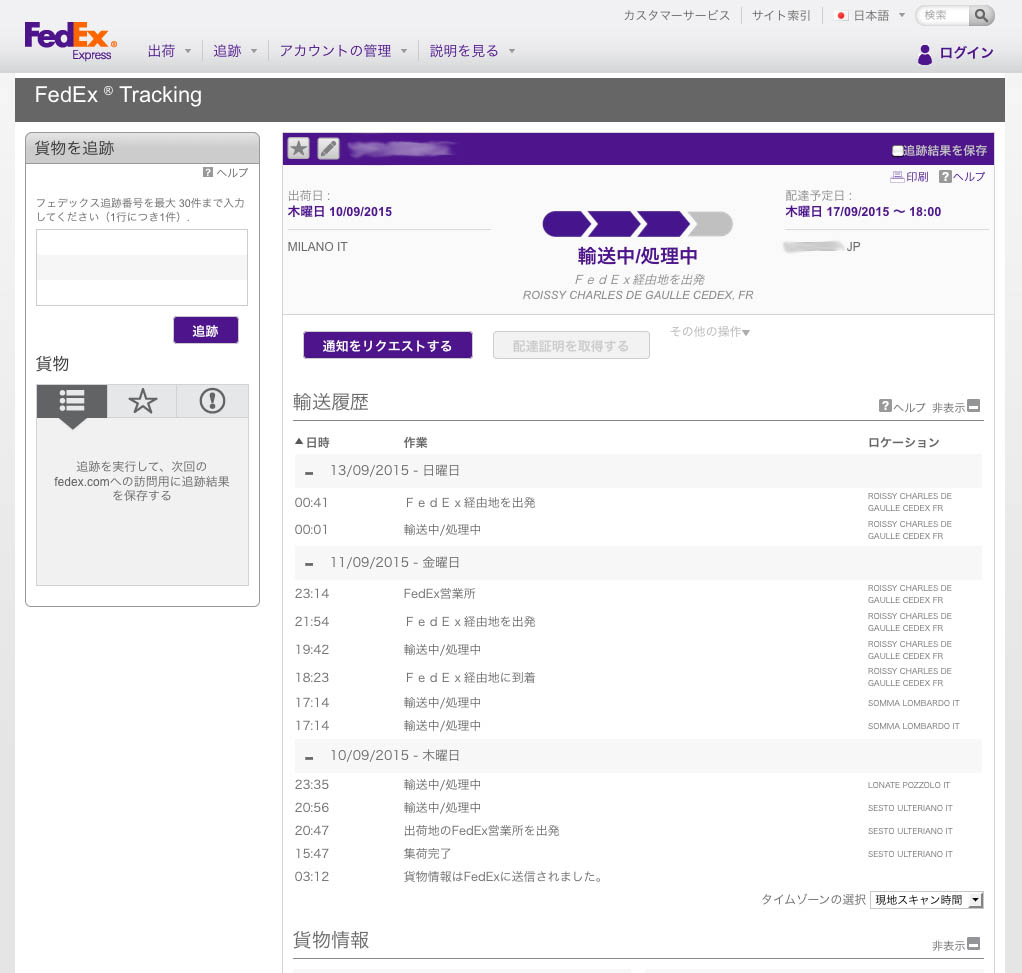This screenshot has height=973, width=1022.
Task: Collapse the 13/09/2015 日曜日 group
Action: [x=309, y=472]
